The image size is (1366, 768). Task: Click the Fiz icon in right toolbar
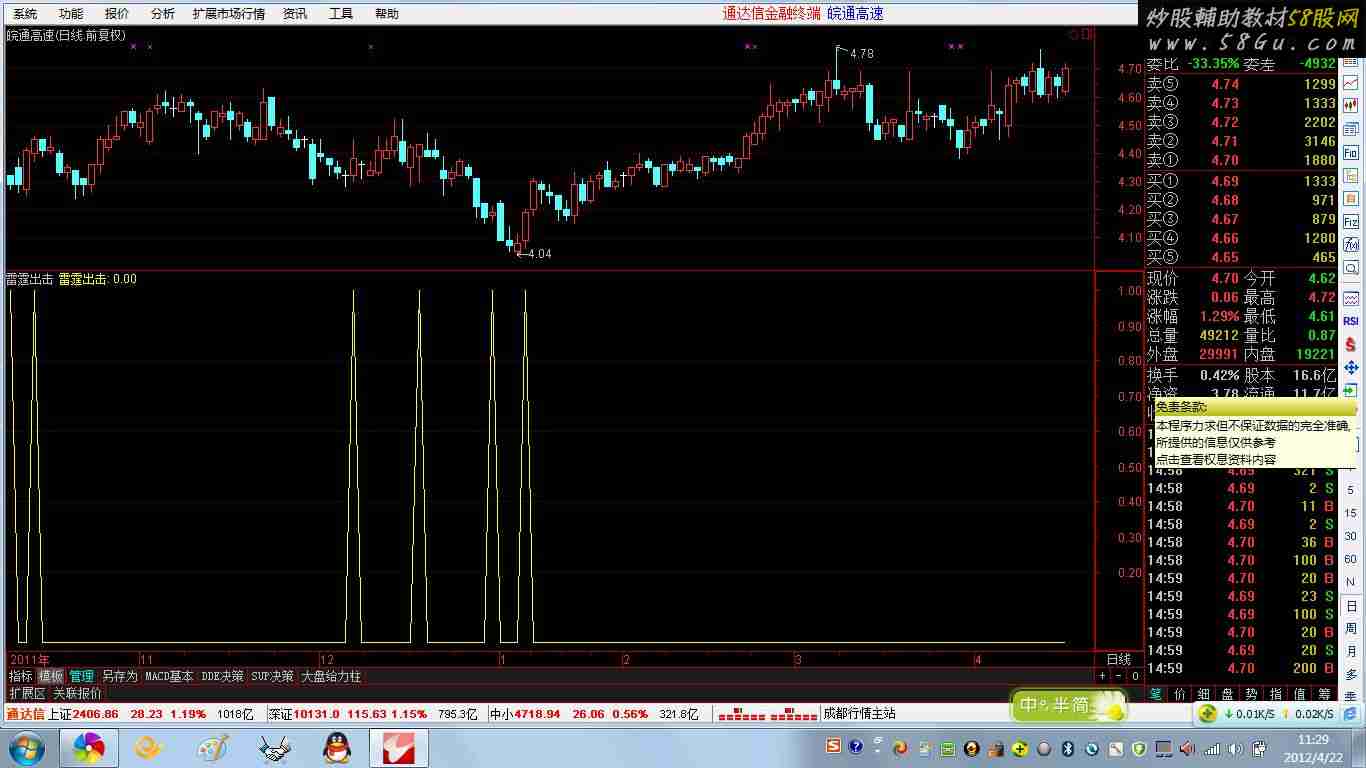1351,222
